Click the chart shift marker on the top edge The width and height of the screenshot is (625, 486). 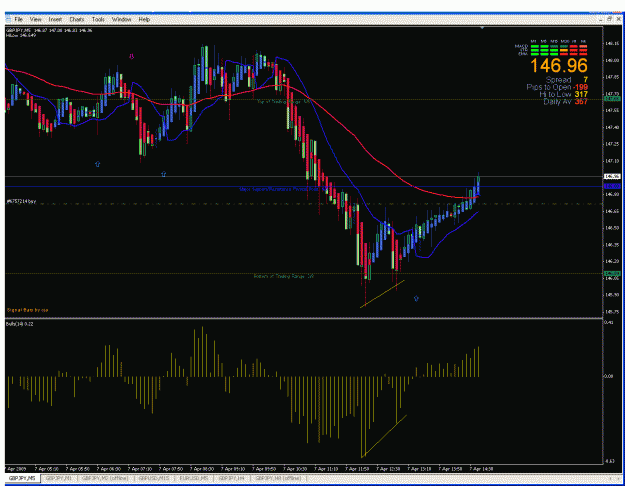tap(482, 28)
